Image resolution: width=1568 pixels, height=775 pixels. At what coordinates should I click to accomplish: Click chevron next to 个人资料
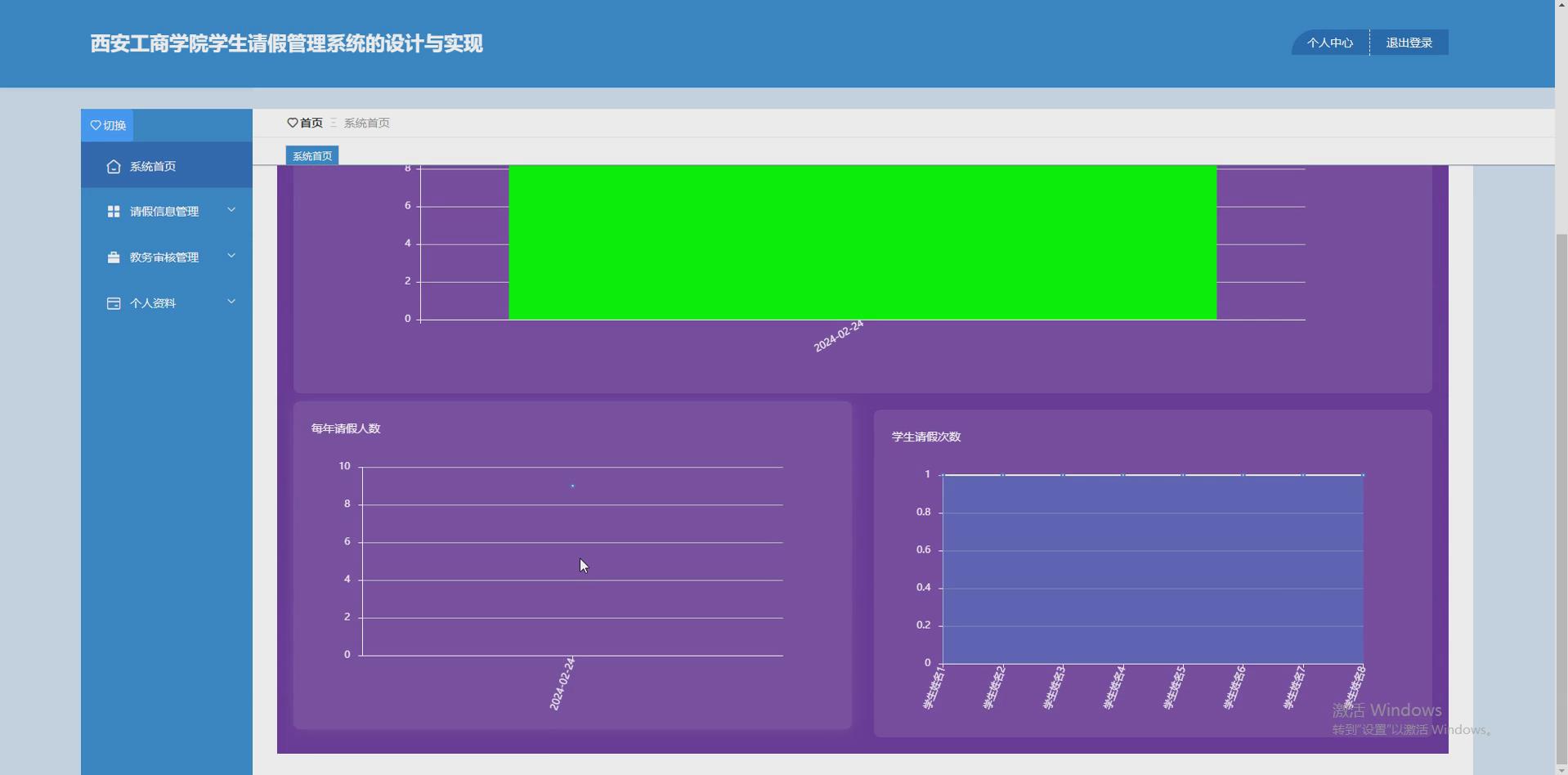[231, 302]
